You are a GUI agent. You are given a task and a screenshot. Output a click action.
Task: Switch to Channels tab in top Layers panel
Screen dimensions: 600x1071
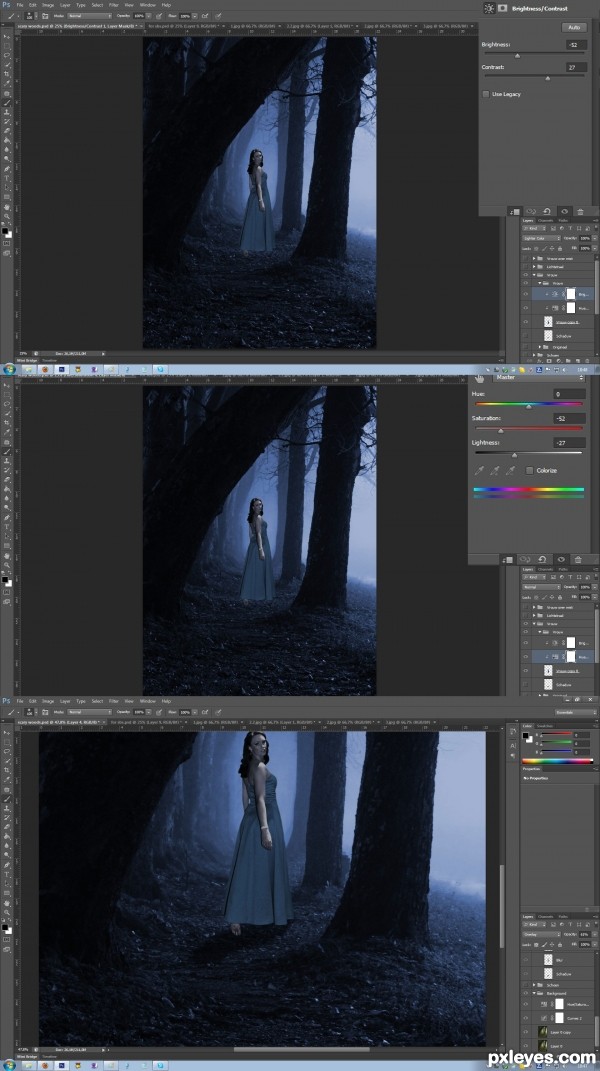pos(545,221)
